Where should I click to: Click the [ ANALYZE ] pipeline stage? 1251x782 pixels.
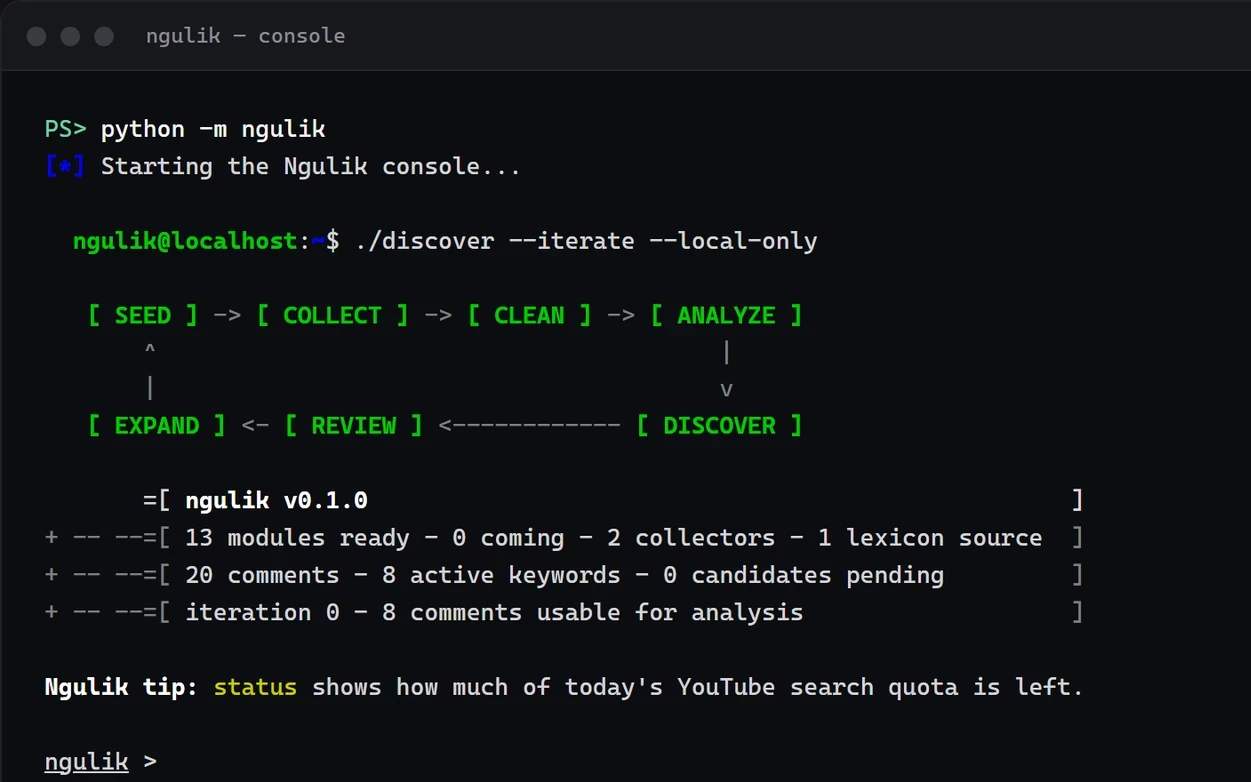tap(726, 315)
